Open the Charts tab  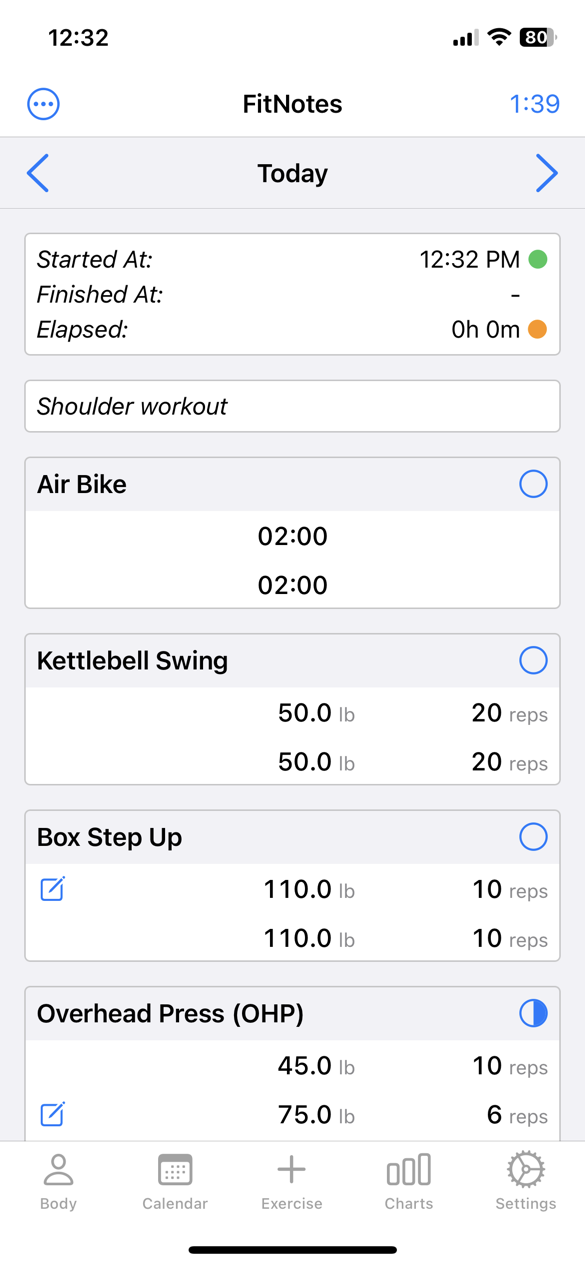[x=409, y=1181]
